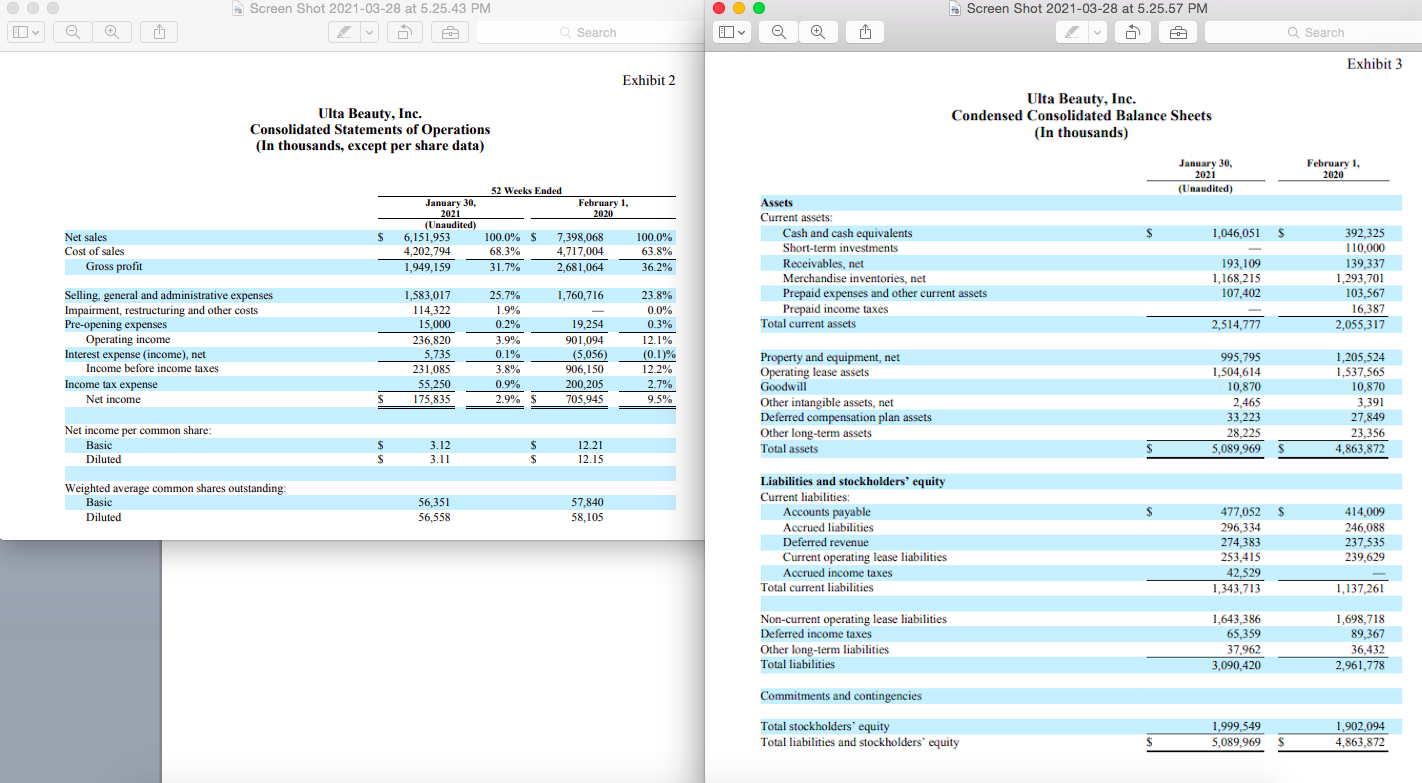Image resolution: width=1422 pixels, height=783 pixels.
Task: Click 'Property and equipment, net' label
Action: coord(830,357)
